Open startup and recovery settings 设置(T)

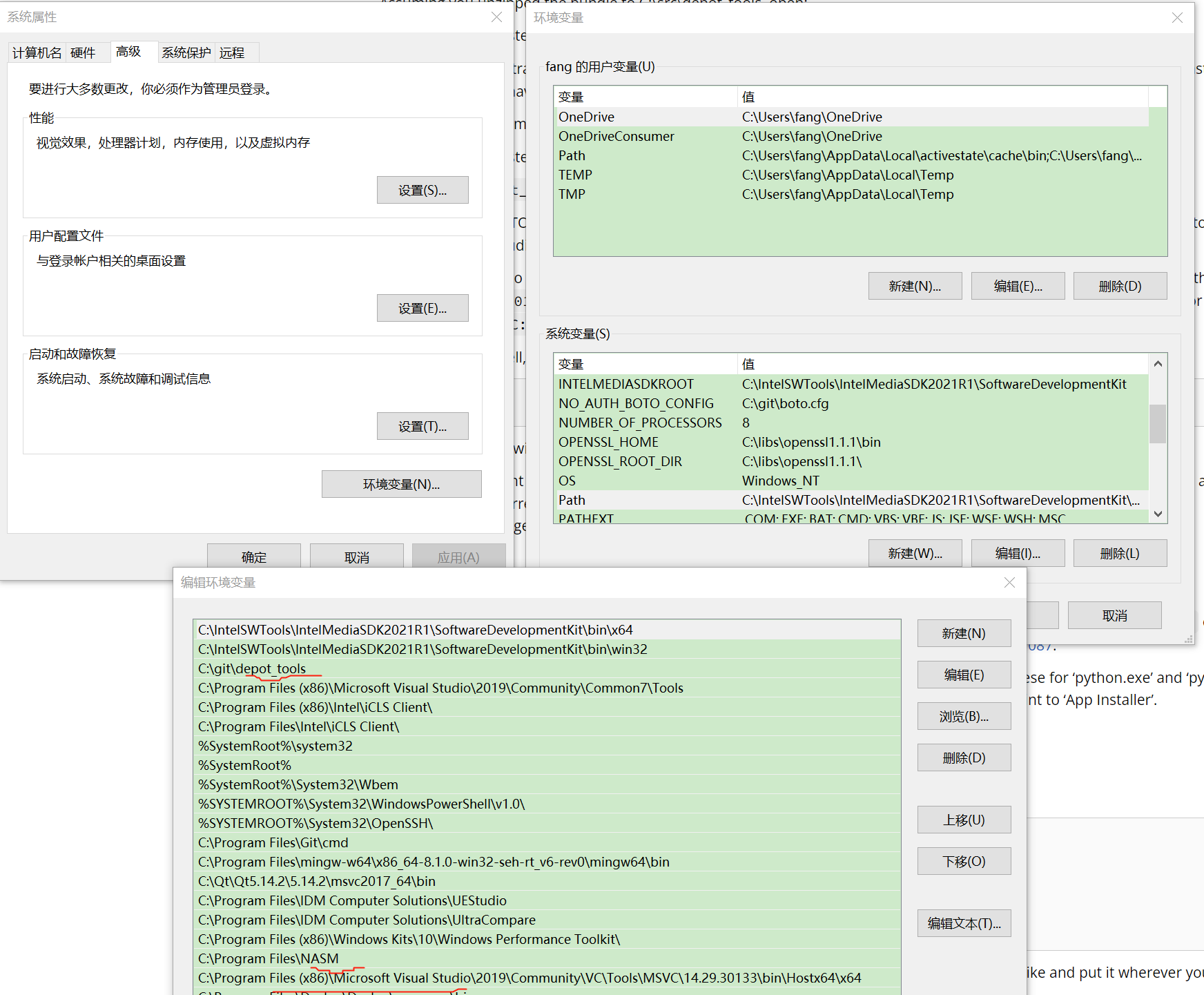422,425
